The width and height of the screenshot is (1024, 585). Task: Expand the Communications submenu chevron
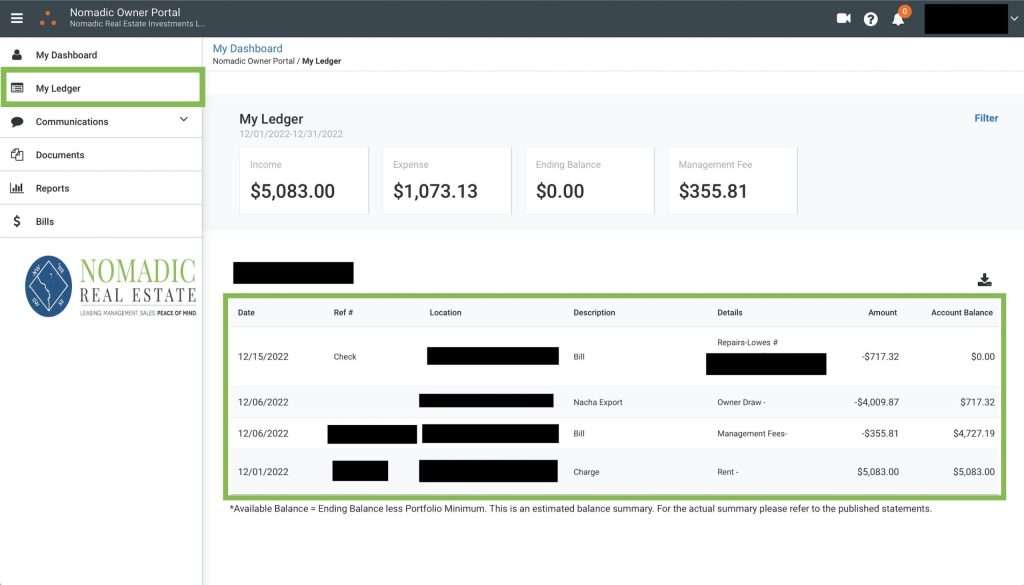coord(183,120)
